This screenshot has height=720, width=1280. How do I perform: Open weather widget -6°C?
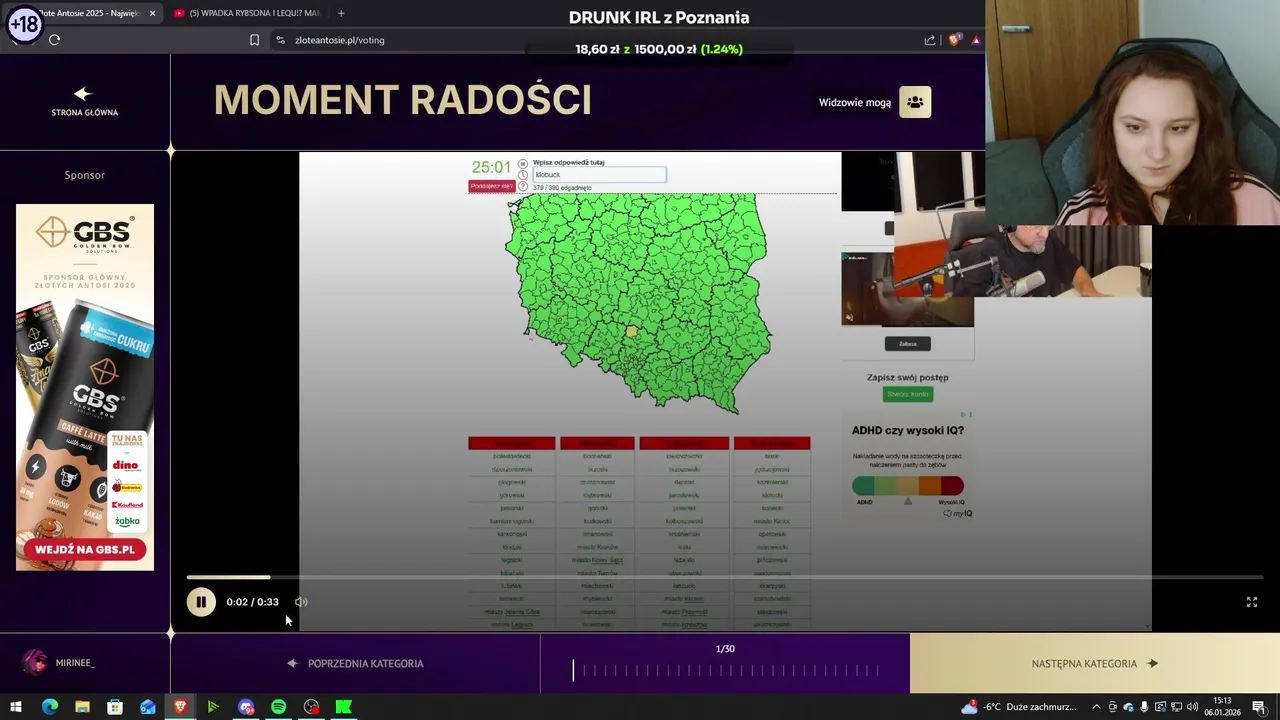tap(1018, 707)
